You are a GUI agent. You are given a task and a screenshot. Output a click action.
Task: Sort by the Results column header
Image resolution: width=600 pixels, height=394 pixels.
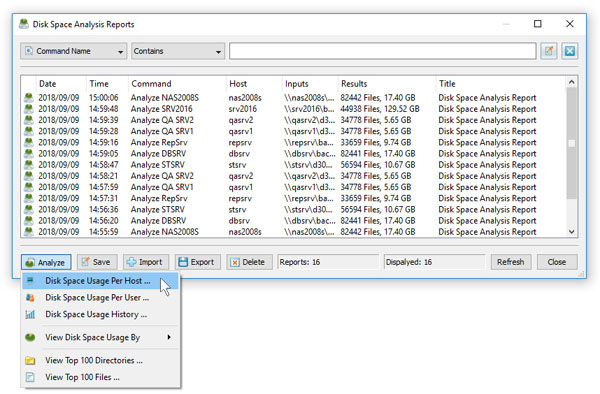click(x=387, y=84)
